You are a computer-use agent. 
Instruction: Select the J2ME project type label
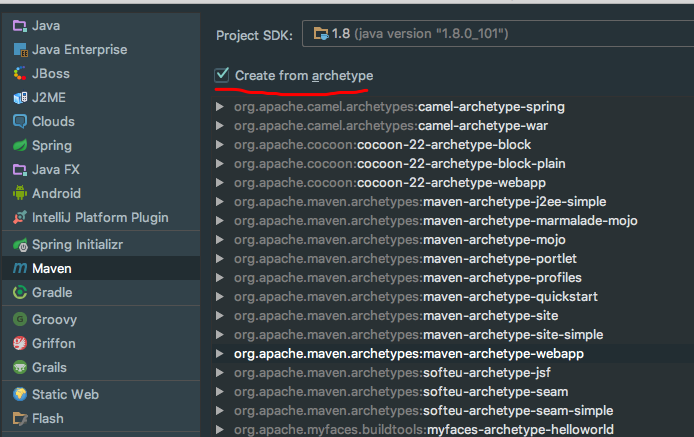point(49,97)
